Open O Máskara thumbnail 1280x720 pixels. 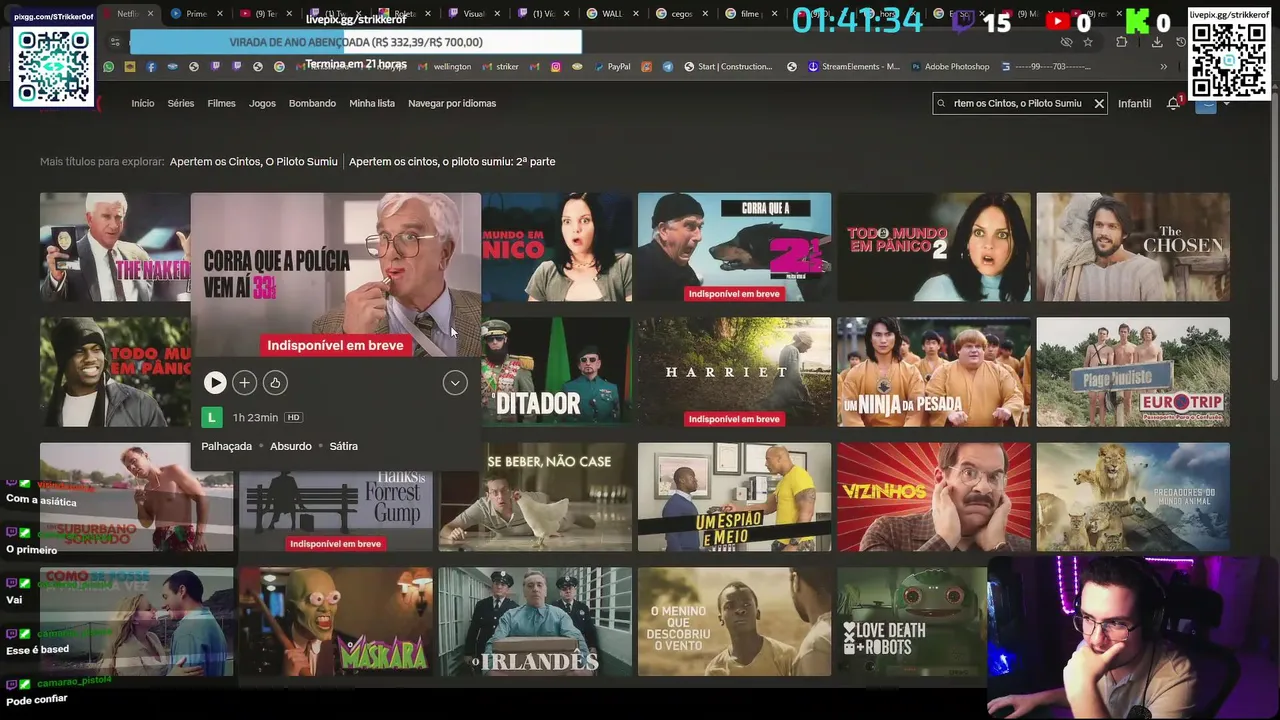[x=336, y=622]
